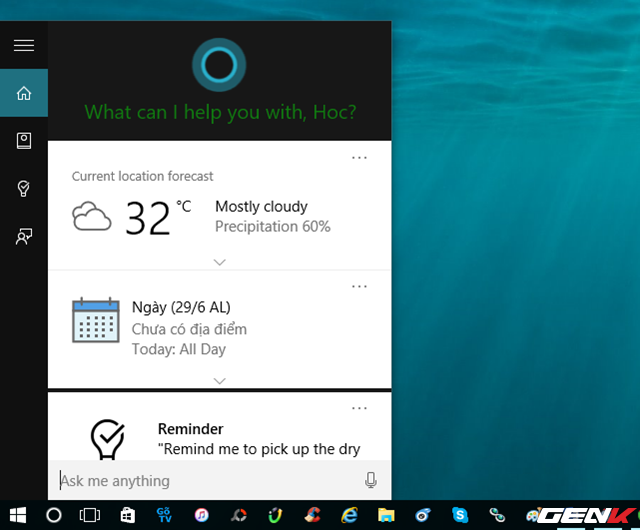Open the linked-gears taskbar app
This screenshot has width=640, height=530.
497,515
